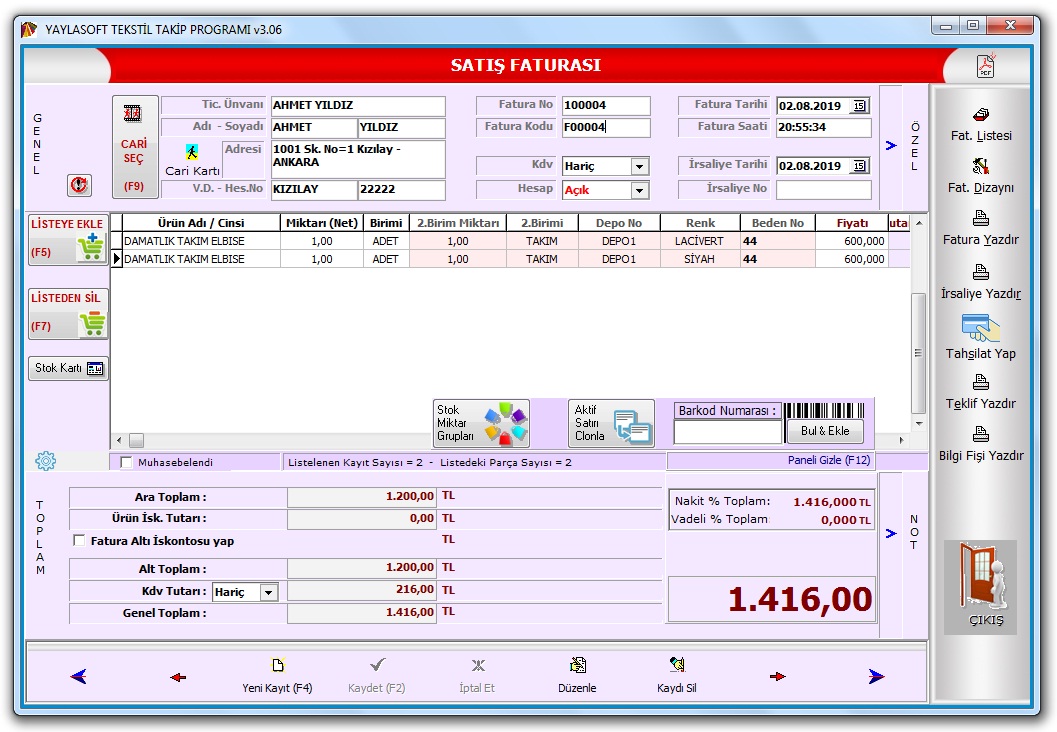Open İrsaliye Tarihi calendar picker

tap(859, 166)
